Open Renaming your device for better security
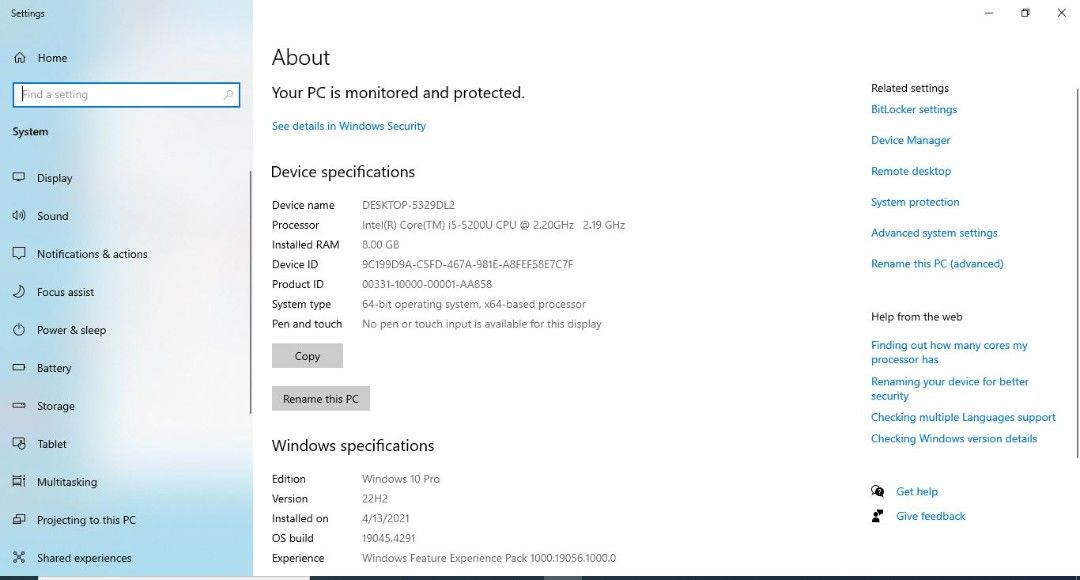 (x=950, y=389)
